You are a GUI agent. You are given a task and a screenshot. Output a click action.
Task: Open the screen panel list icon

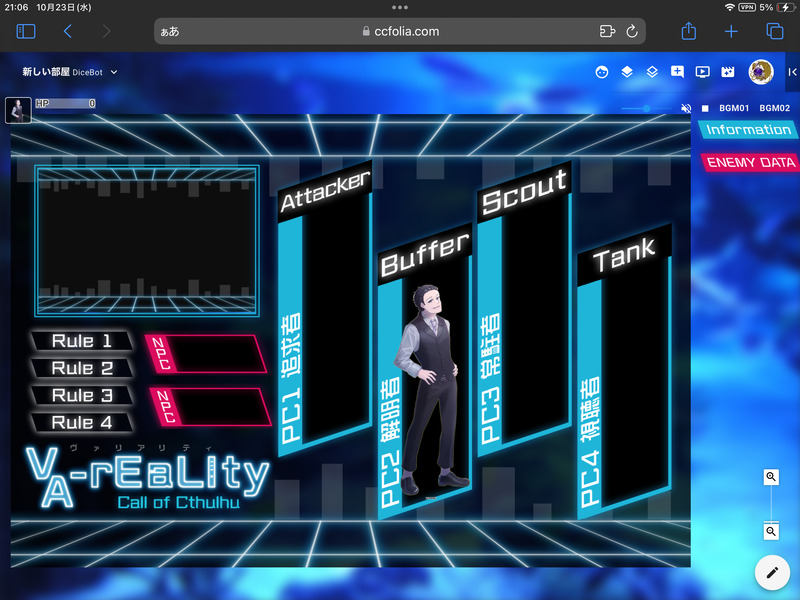(x=703, y=72)
